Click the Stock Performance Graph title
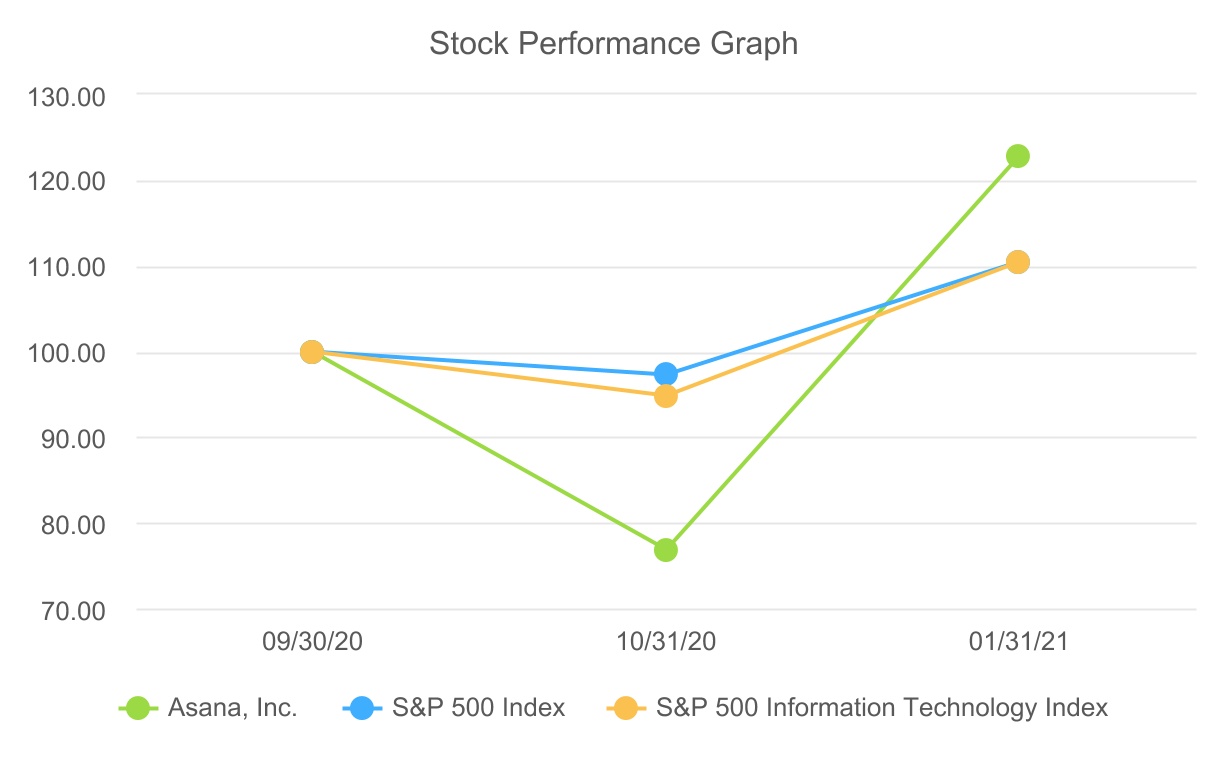 tap(613, 44)
